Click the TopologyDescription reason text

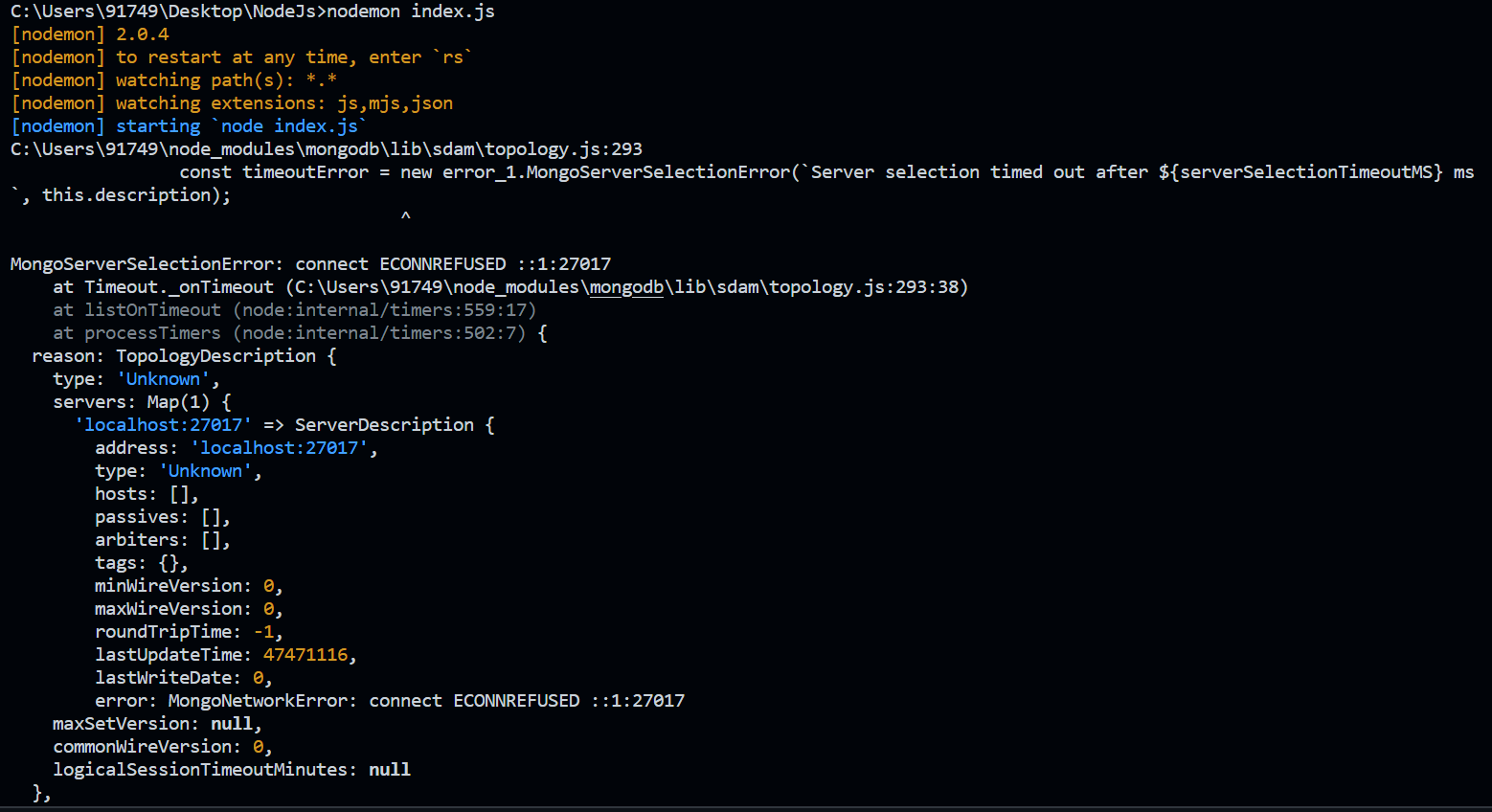(215, 356)
